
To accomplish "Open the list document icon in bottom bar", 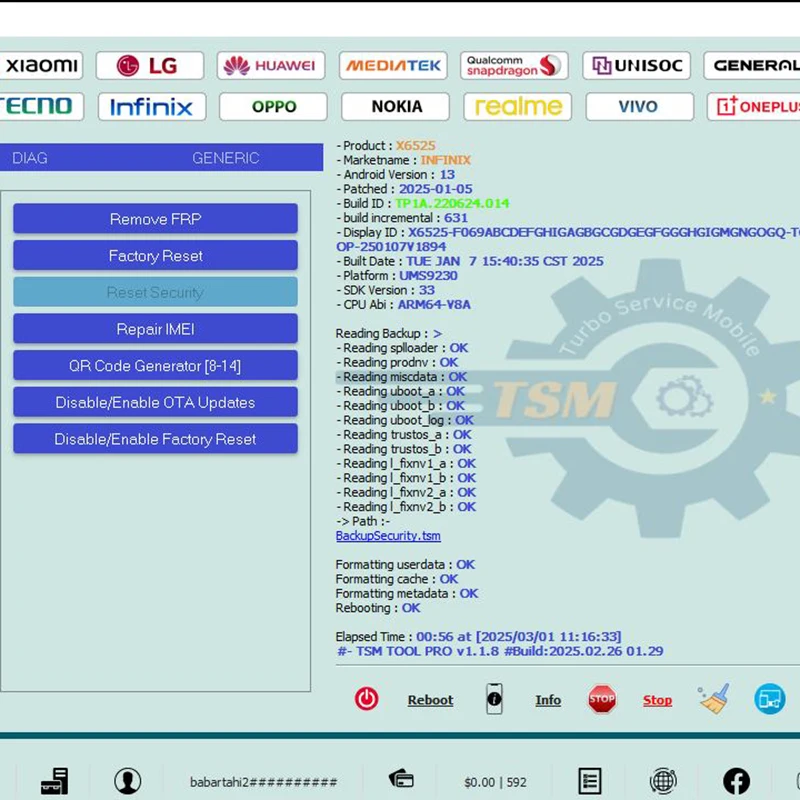I will (x=590, y=781).
